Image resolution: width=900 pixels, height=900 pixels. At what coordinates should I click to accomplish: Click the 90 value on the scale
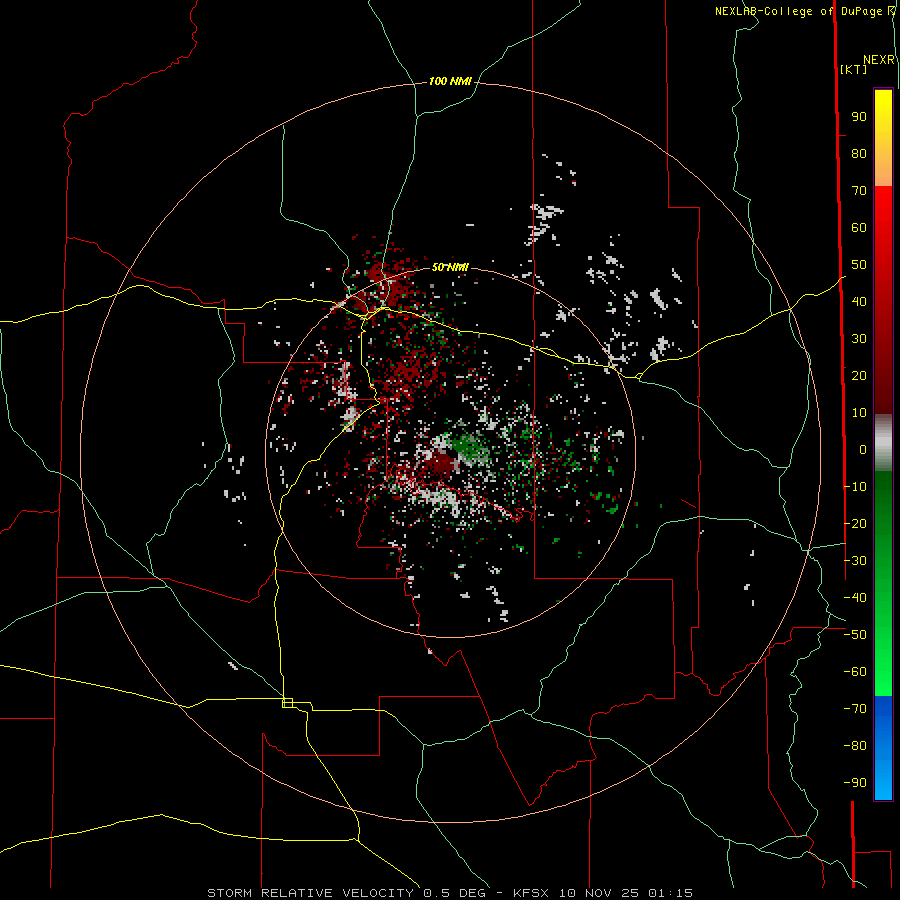859,117
